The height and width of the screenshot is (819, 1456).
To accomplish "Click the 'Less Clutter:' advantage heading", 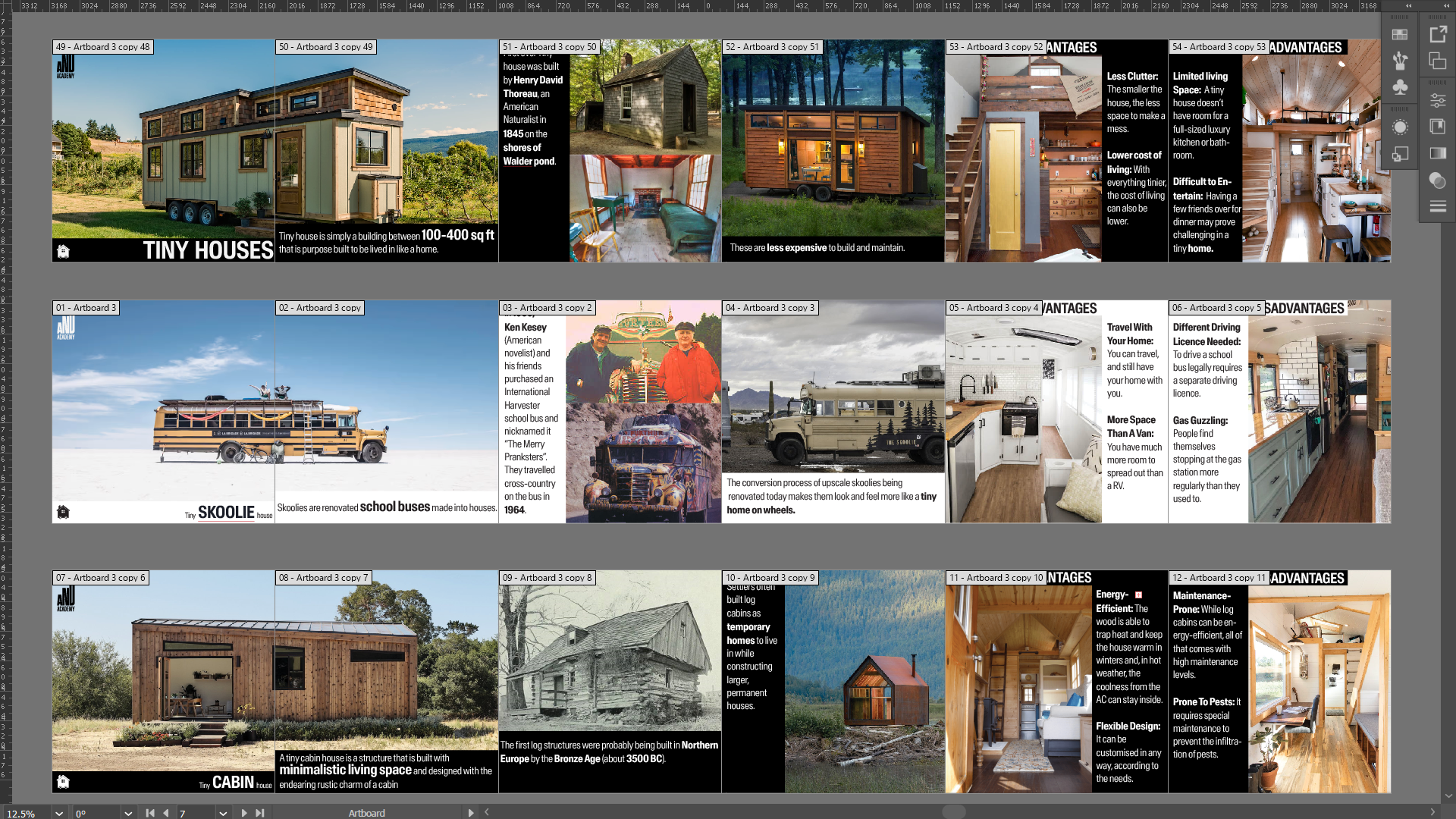I will (x=1132, y=77).
